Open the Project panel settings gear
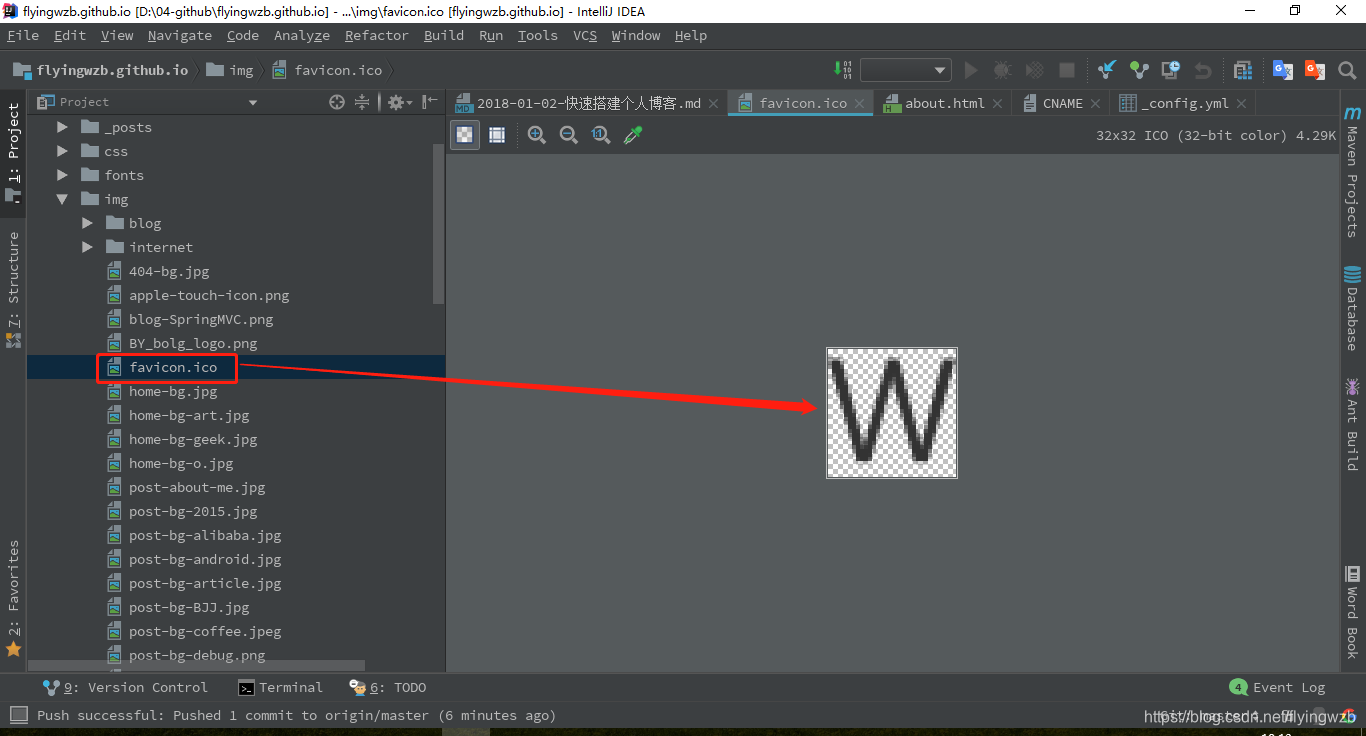 click(x=398, y=102)
